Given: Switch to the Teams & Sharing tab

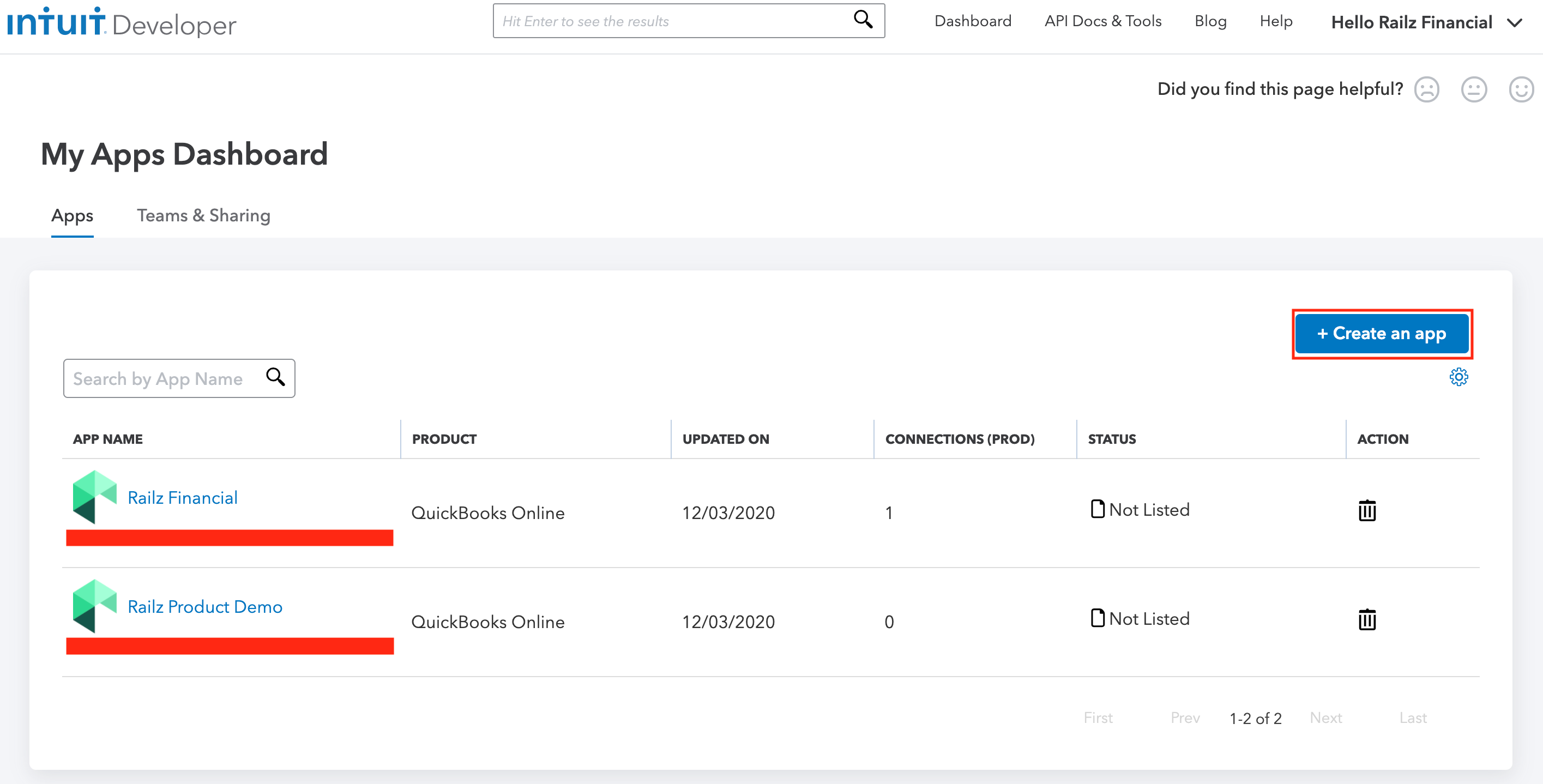Looking at the screenshot, I should click(204, 215).
